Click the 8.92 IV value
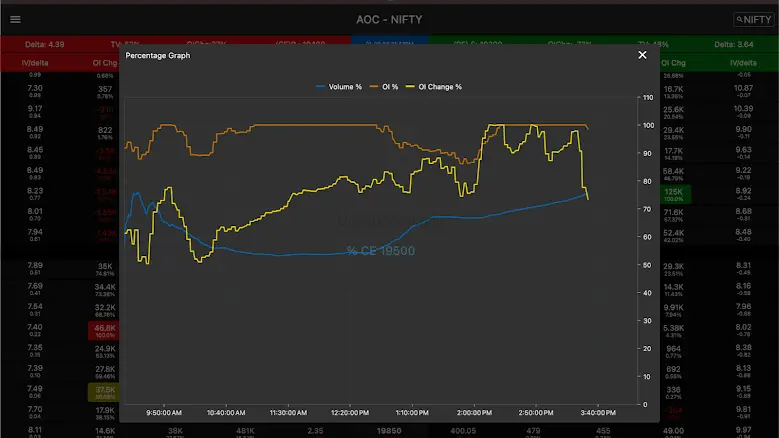 tap(743, 191)
